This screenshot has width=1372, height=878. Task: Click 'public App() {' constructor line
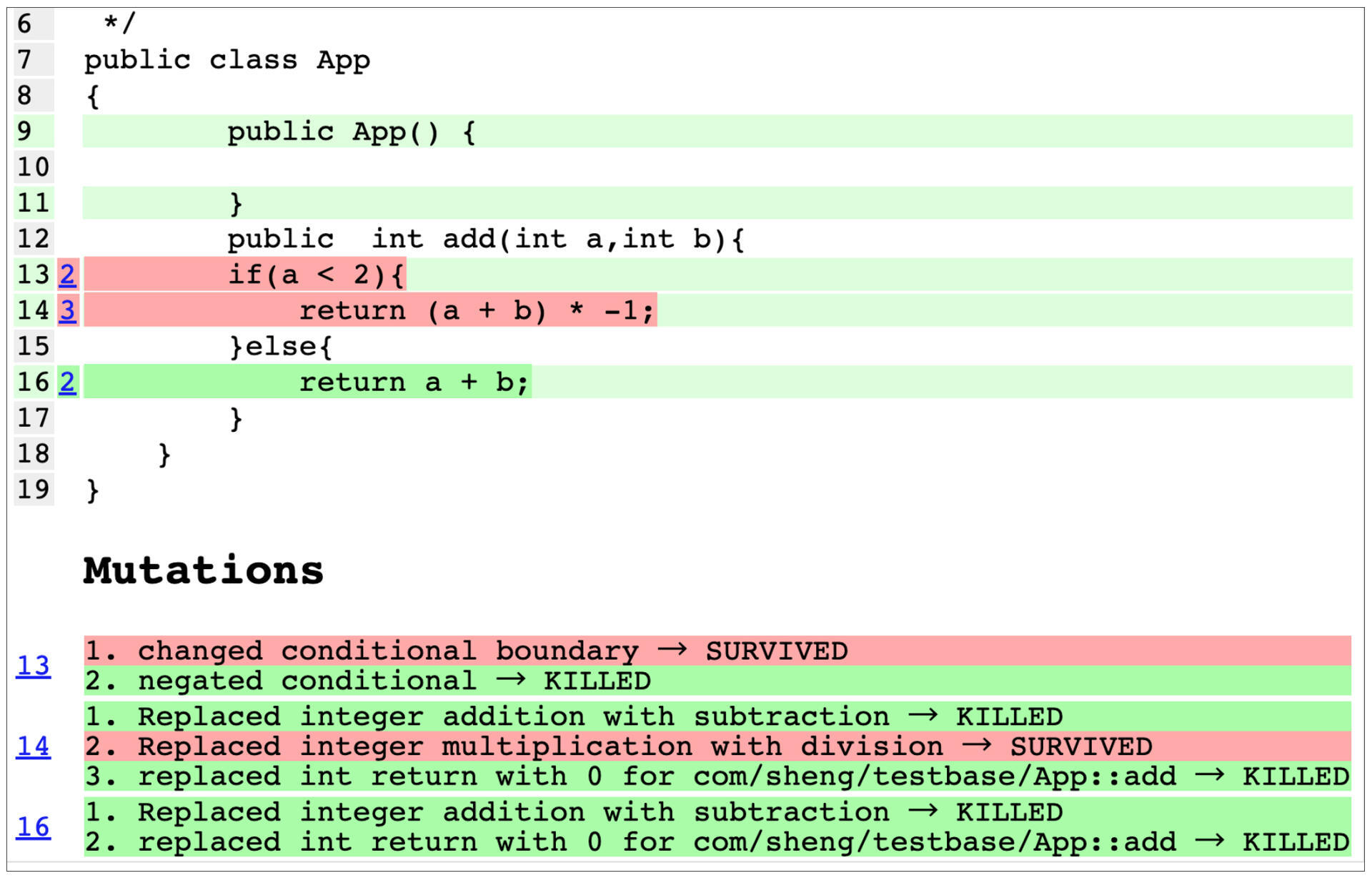352,132
